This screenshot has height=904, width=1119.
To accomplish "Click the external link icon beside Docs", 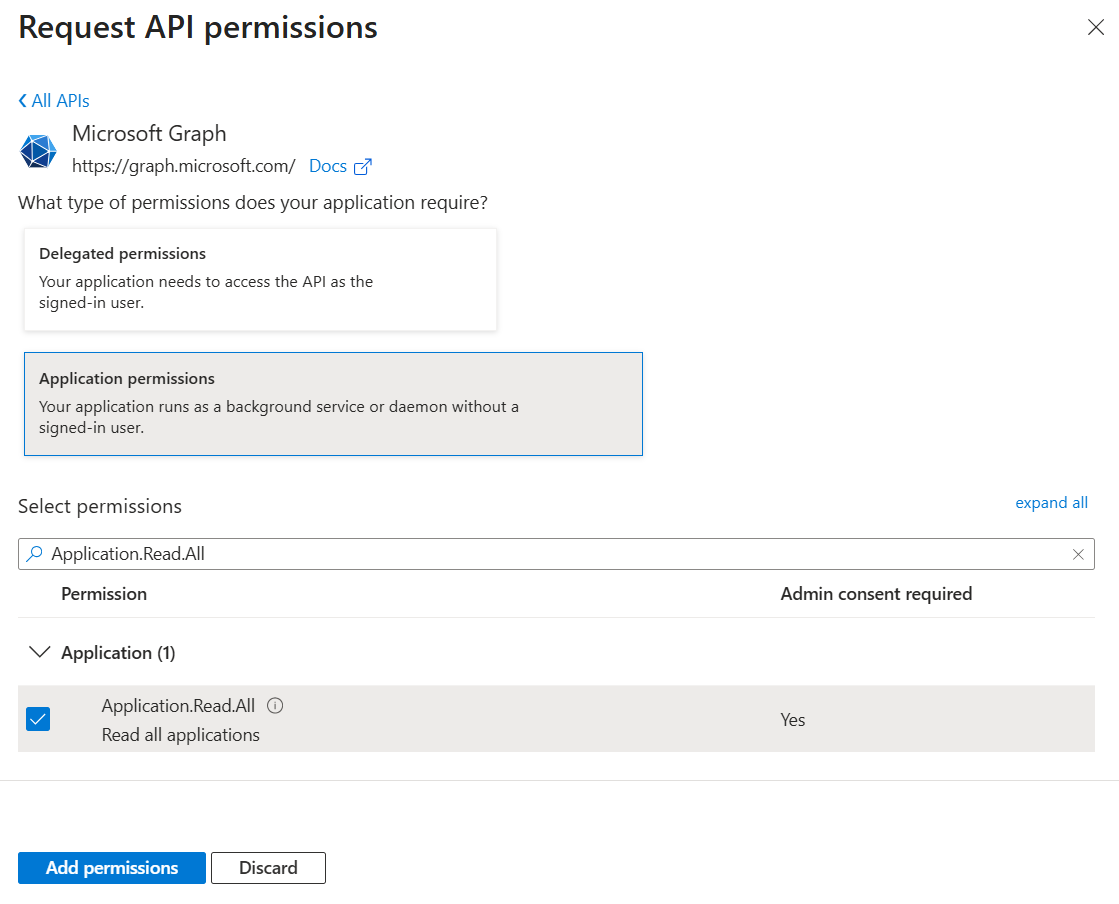I will click(363, 166).
